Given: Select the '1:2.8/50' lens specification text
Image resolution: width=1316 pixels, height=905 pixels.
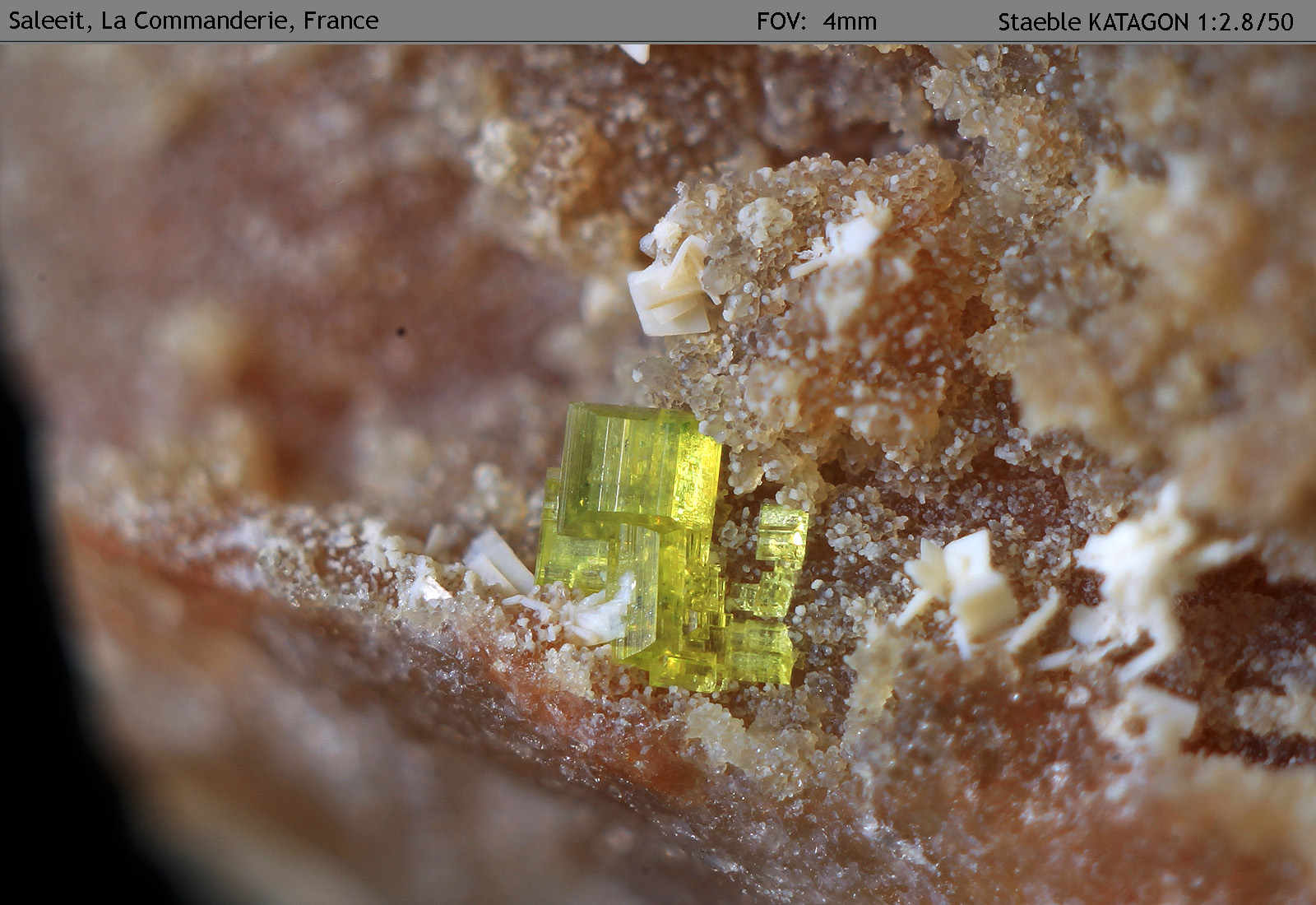Looking at the screenshot, I should point(1246,22).
